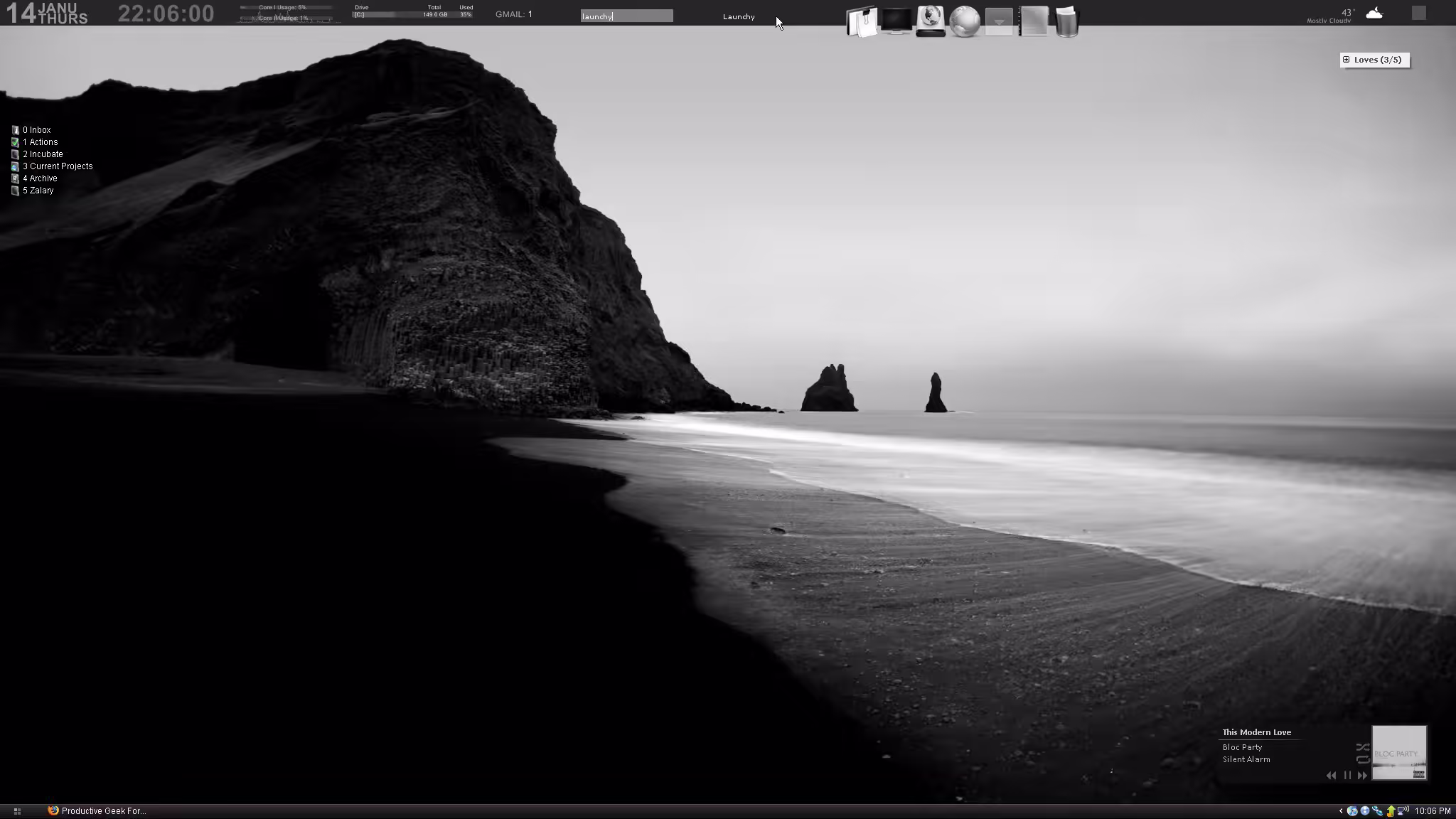Open the trash can dock icon
The image size is (1456, 819).
click(x=1067, y=21)
